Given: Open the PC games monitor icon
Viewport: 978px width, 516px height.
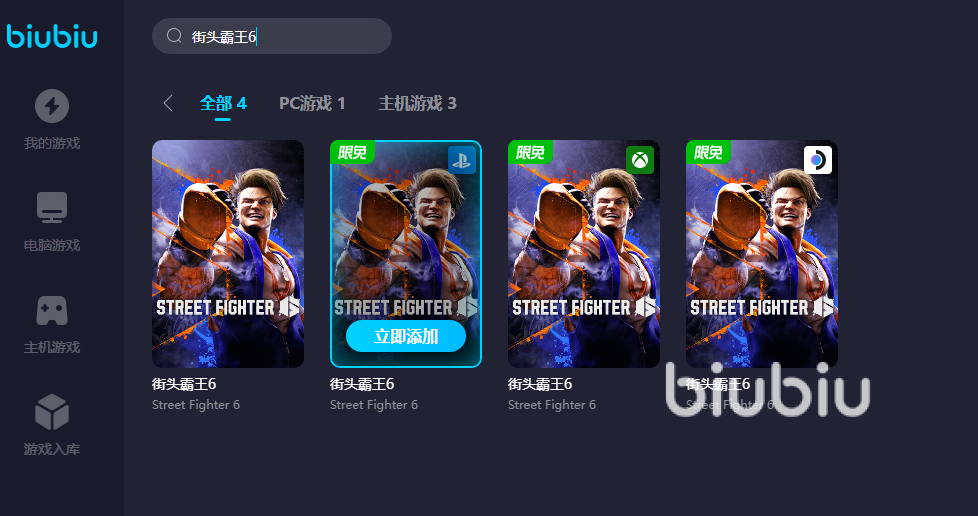Looking at the screenshot, I should (x=52, y=208).
